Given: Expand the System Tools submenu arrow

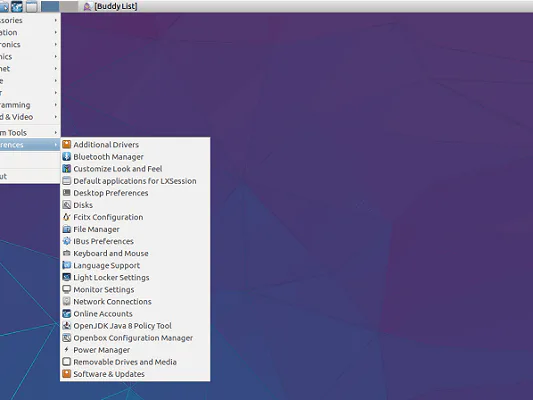Looking at the screenshot, I should (x=55, y=133).
